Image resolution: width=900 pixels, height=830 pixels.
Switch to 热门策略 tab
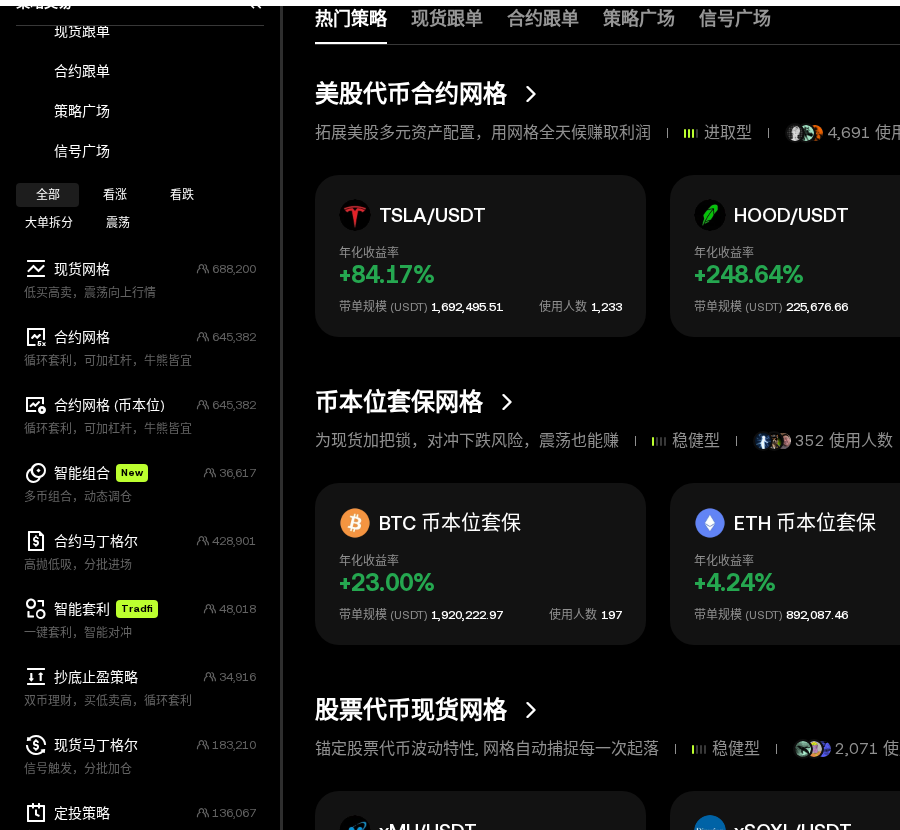pyautogui.click(x=351, y=19)
